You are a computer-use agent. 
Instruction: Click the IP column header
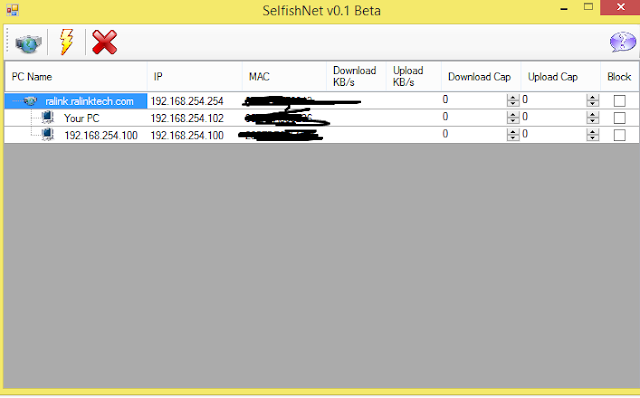tap(195, 77)
